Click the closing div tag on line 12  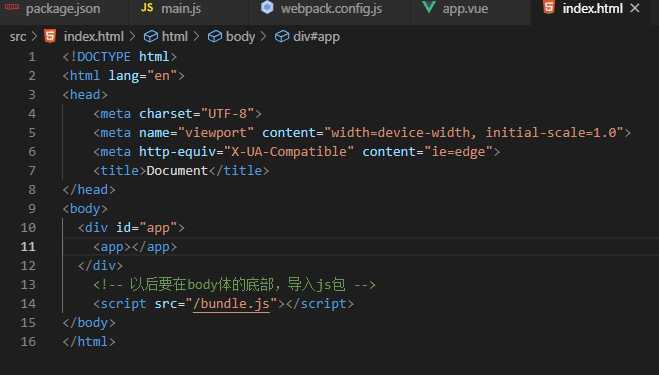pyautogui.click(x=100, y=266)
